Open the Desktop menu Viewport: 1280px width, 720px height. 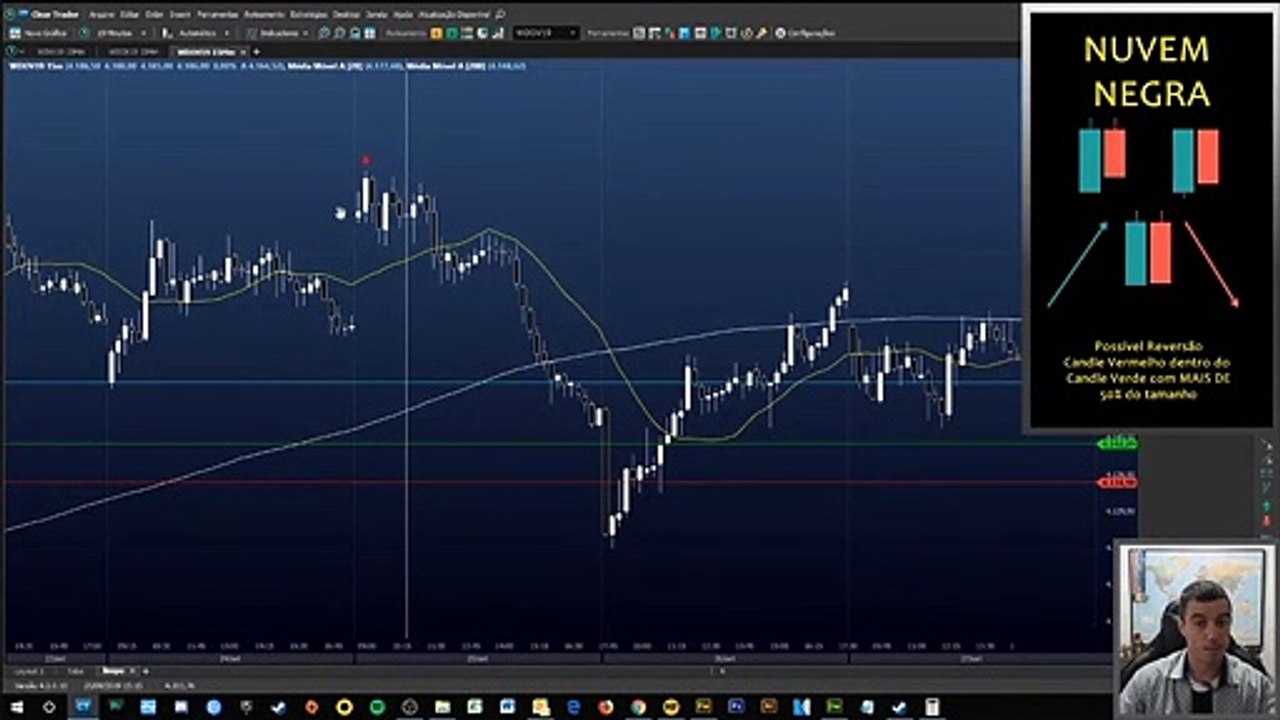tap(346, 15)
